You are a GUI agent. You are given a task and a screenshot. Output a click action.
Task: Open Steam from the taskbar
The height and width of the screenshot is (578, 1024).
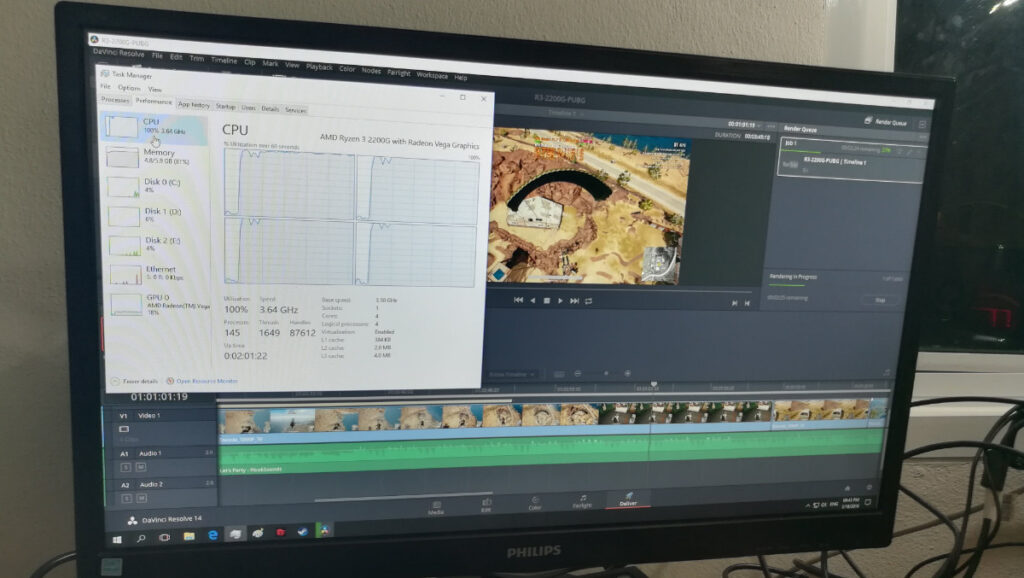302,531
